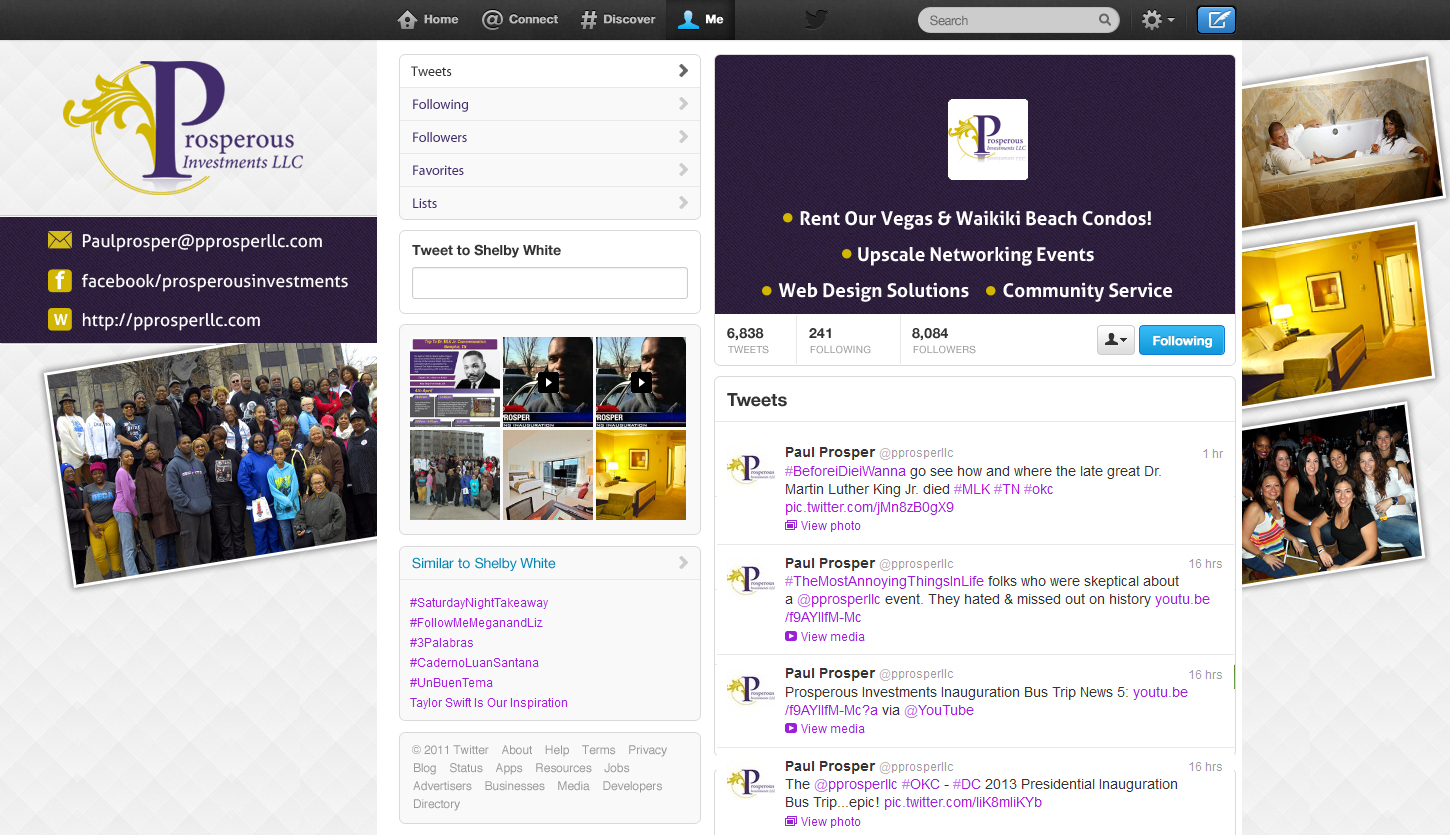Toggle the Following button off
Screen dimensions: 1450x835
[1181, 341]
